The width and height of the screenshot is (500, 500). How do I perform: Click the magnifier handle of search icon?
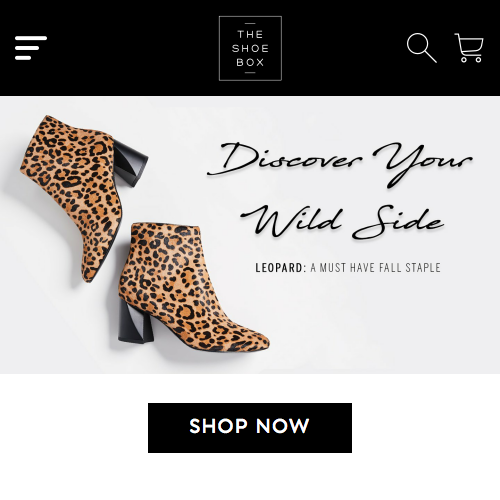tap(431, 57)
